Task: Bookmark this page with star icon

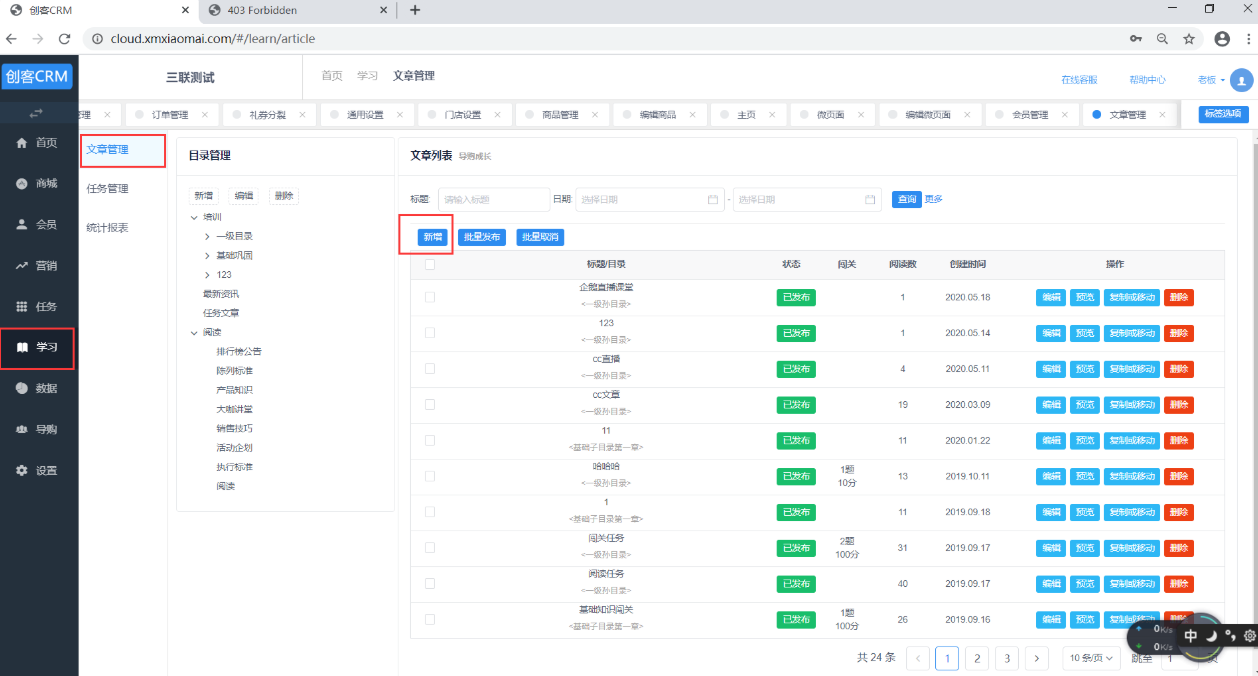Action: point(1189,39)
